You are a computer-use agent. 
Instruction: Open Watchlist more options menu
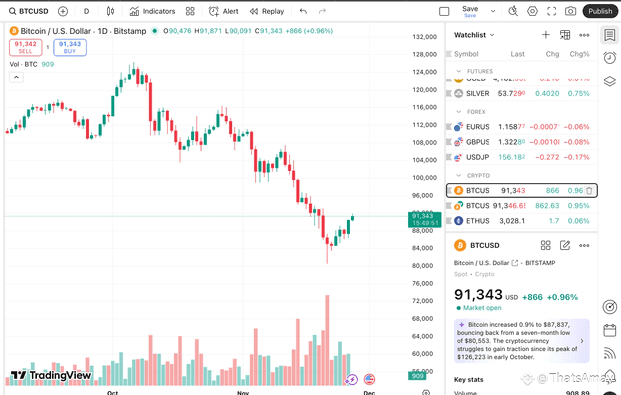[x=584, y=35]
